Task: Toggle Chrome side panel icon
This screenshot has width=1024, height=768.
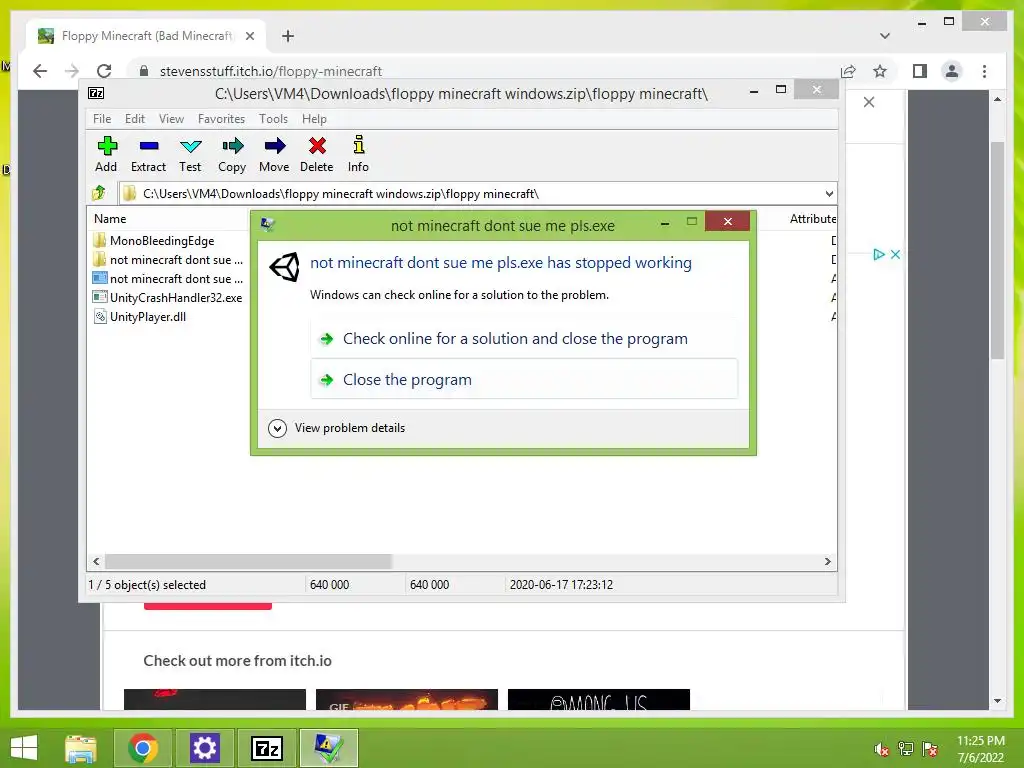Action: (x=920, y=71)
